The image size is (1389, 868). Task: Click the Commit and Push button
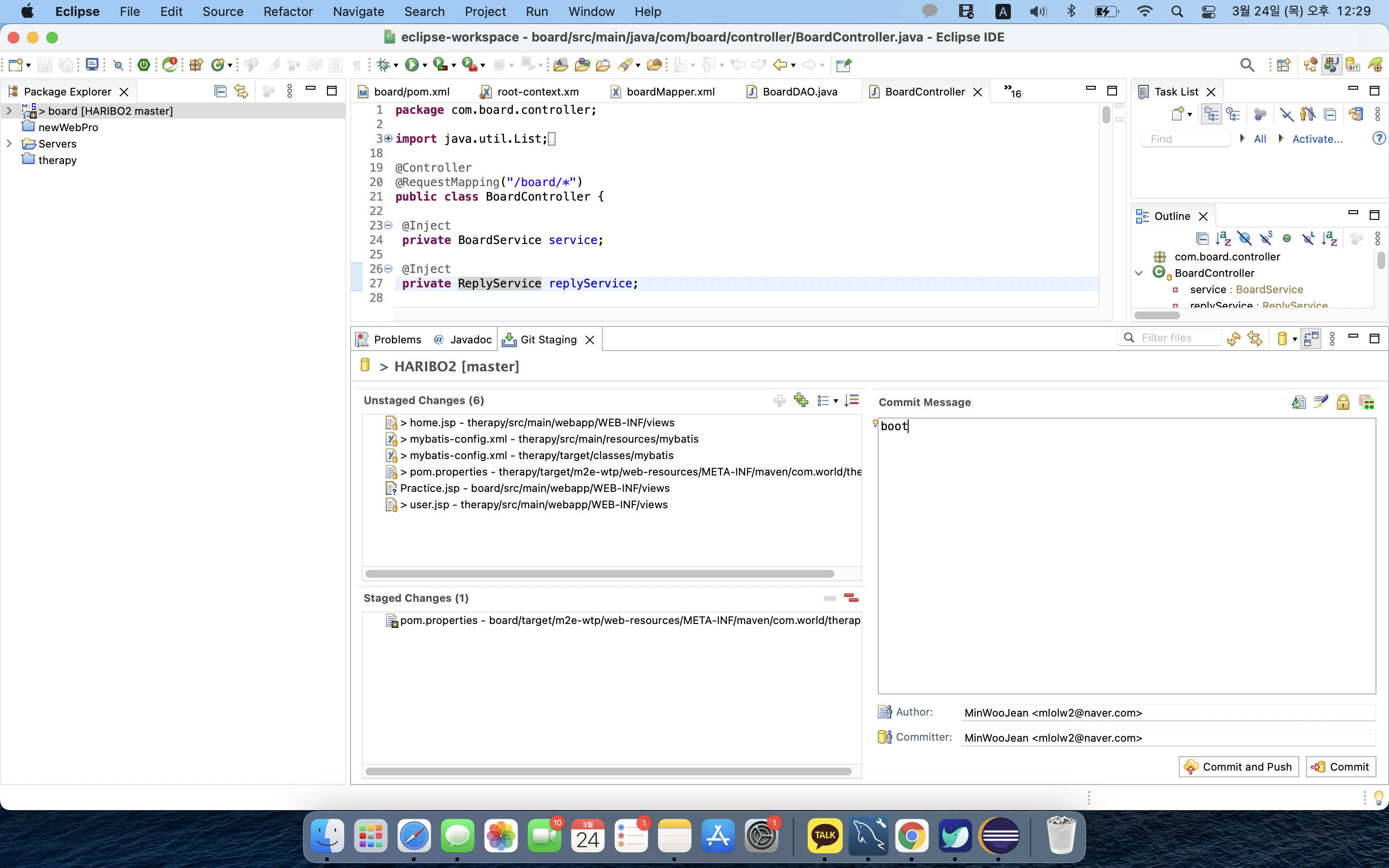(1238, 766)
